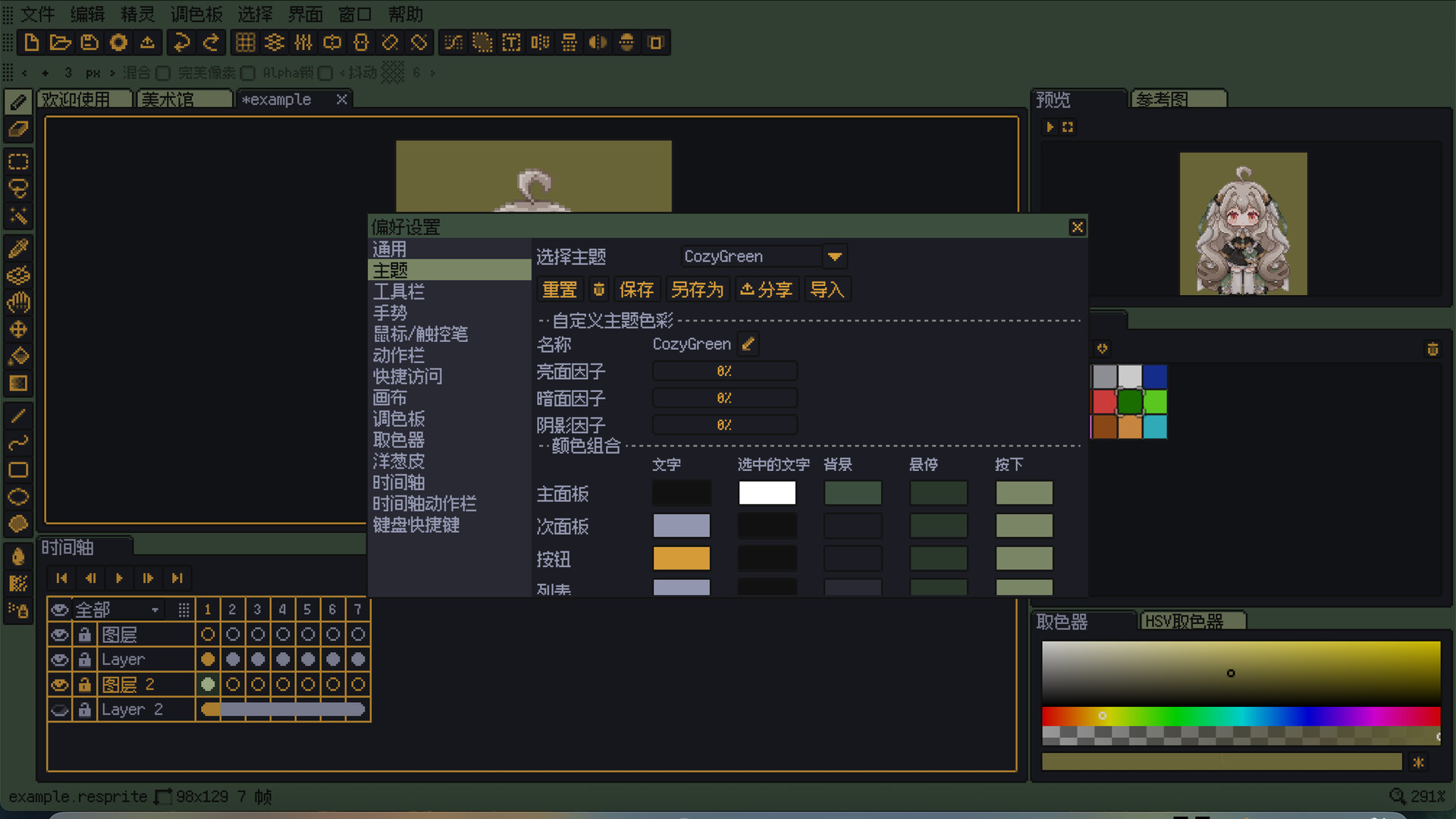Click the orange 按钮 text color swatch
This screenshot has height=819, width=1456.
click(x=681, y=559)
